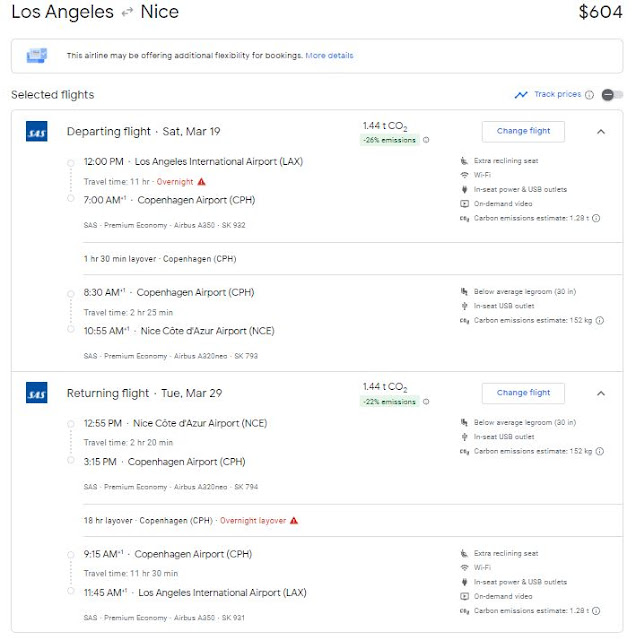636x640 pixels.
Task: Click the Track prices trend-line icon
Action: 520,95
